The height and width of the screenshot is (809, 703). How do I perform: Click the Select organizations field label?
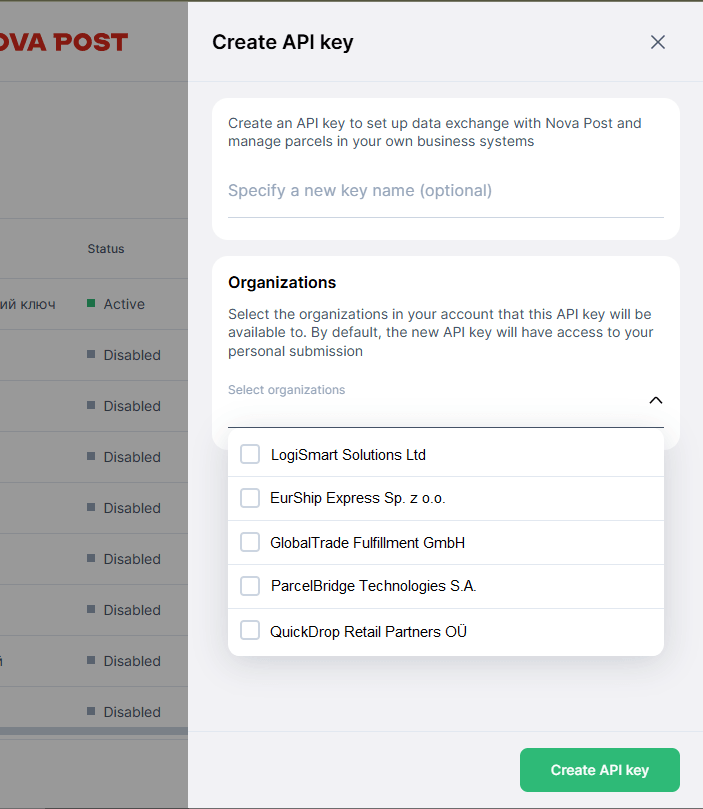point(287,390)
